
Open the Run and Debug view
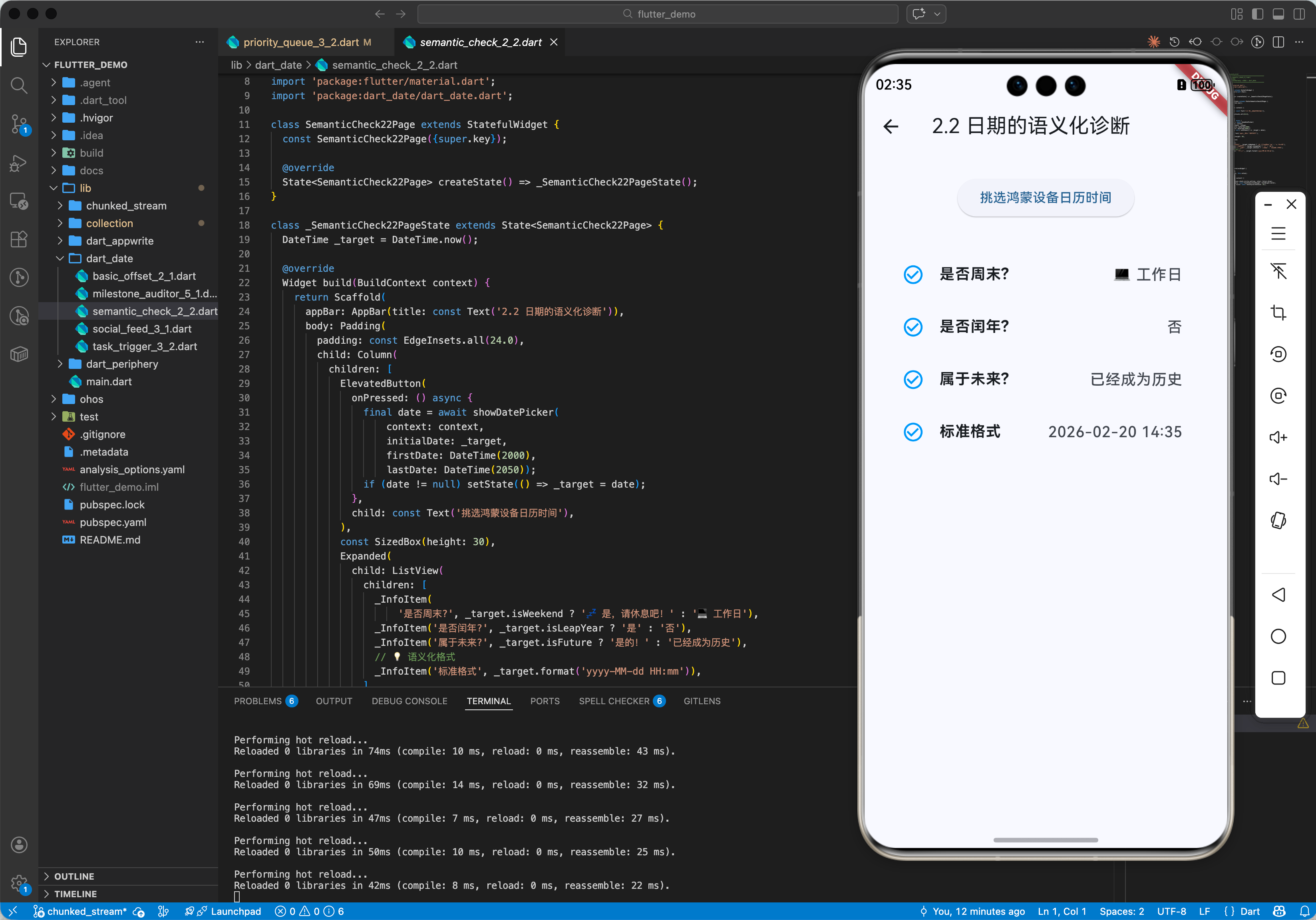click(19, 163)
